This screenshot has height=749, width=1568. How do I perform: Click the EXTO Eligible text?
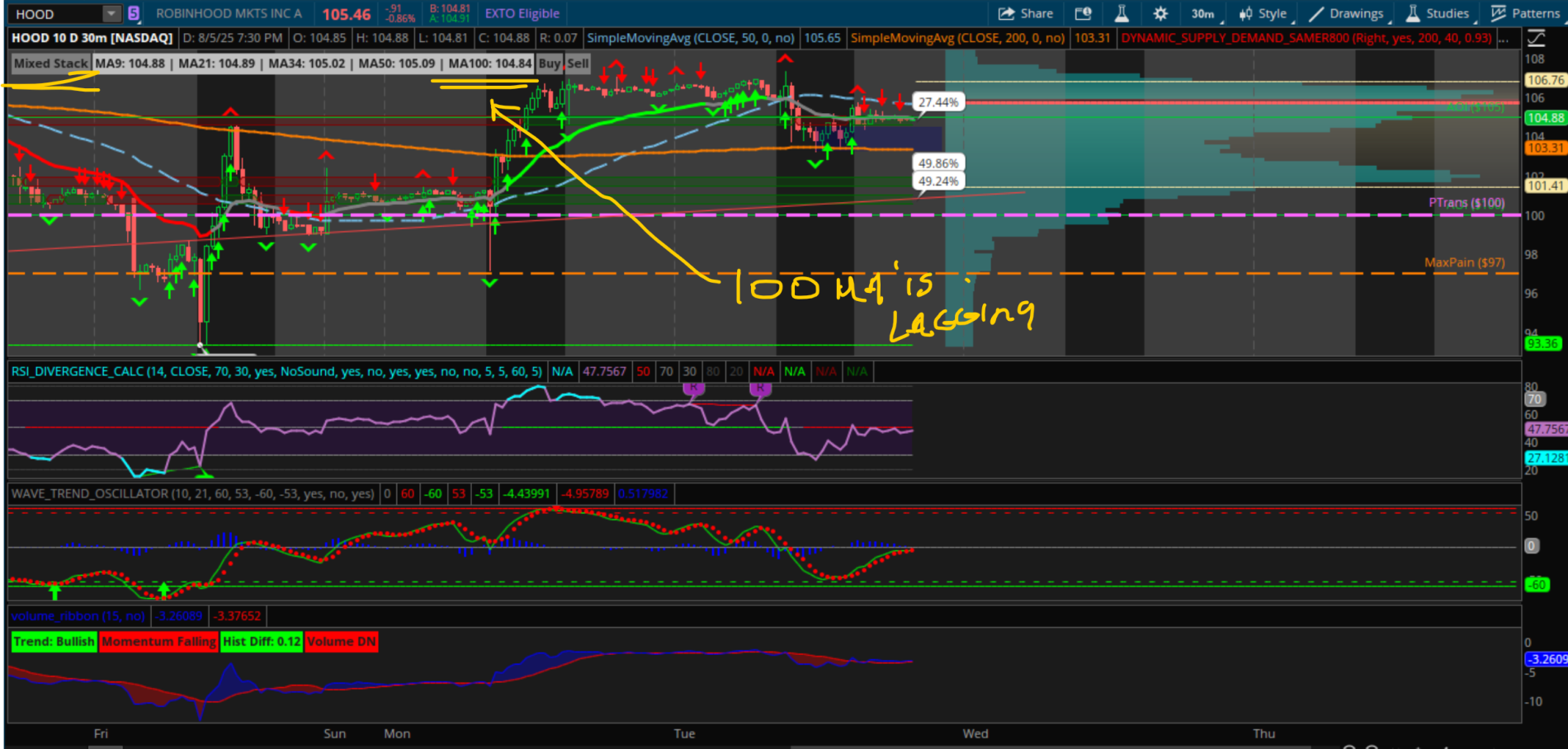(x=522, y=13)
